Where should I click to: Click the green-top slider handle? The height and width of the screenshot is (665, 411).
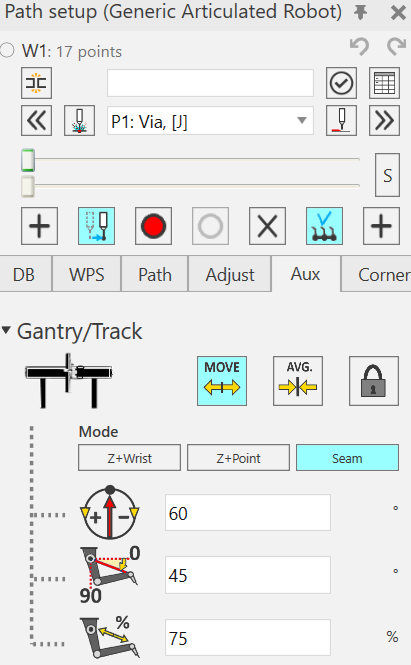pos(28,160)
